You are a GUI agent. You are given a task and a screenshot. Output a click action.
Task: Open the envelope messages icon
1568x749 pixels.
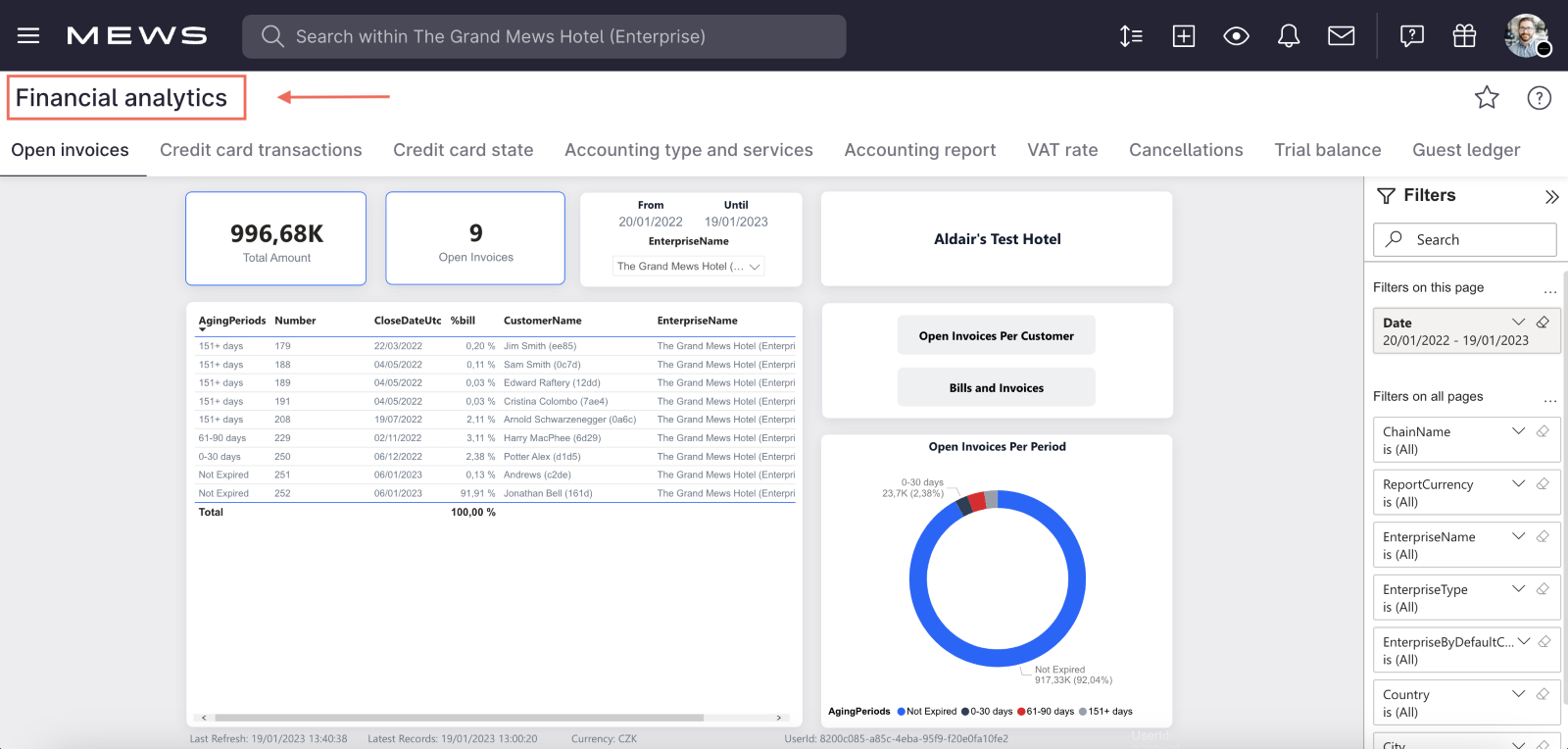pyautogui.click(x=1342, y=36)
